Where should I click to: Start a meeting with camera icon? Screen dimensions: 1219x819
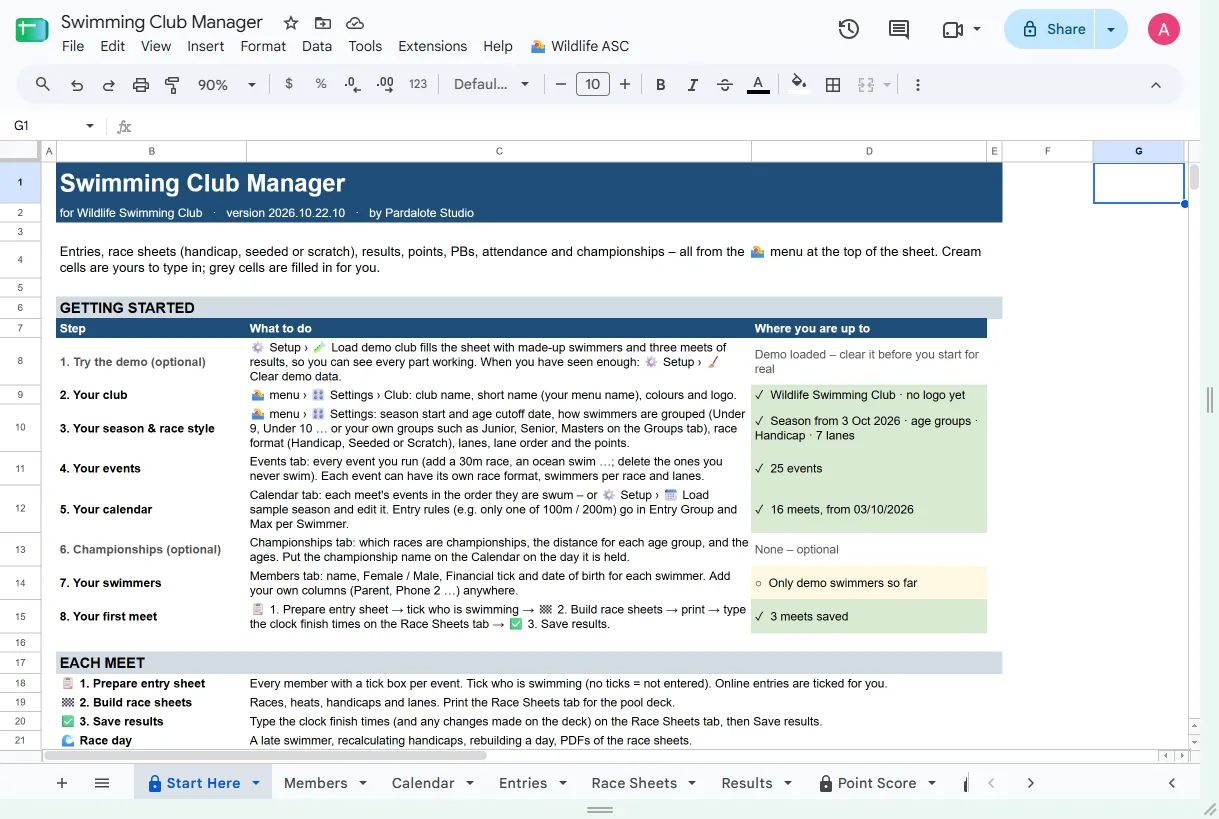952,30
